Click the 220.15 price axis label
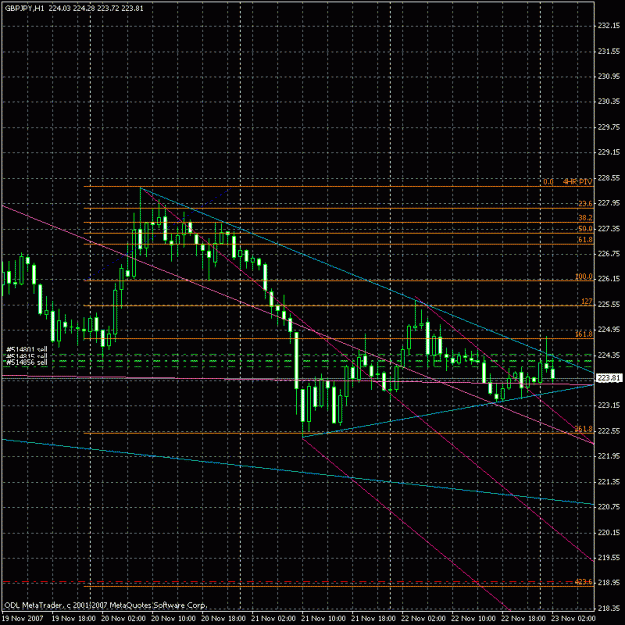The height and width of the screenshot is (625, 625). tap(609, 532)
